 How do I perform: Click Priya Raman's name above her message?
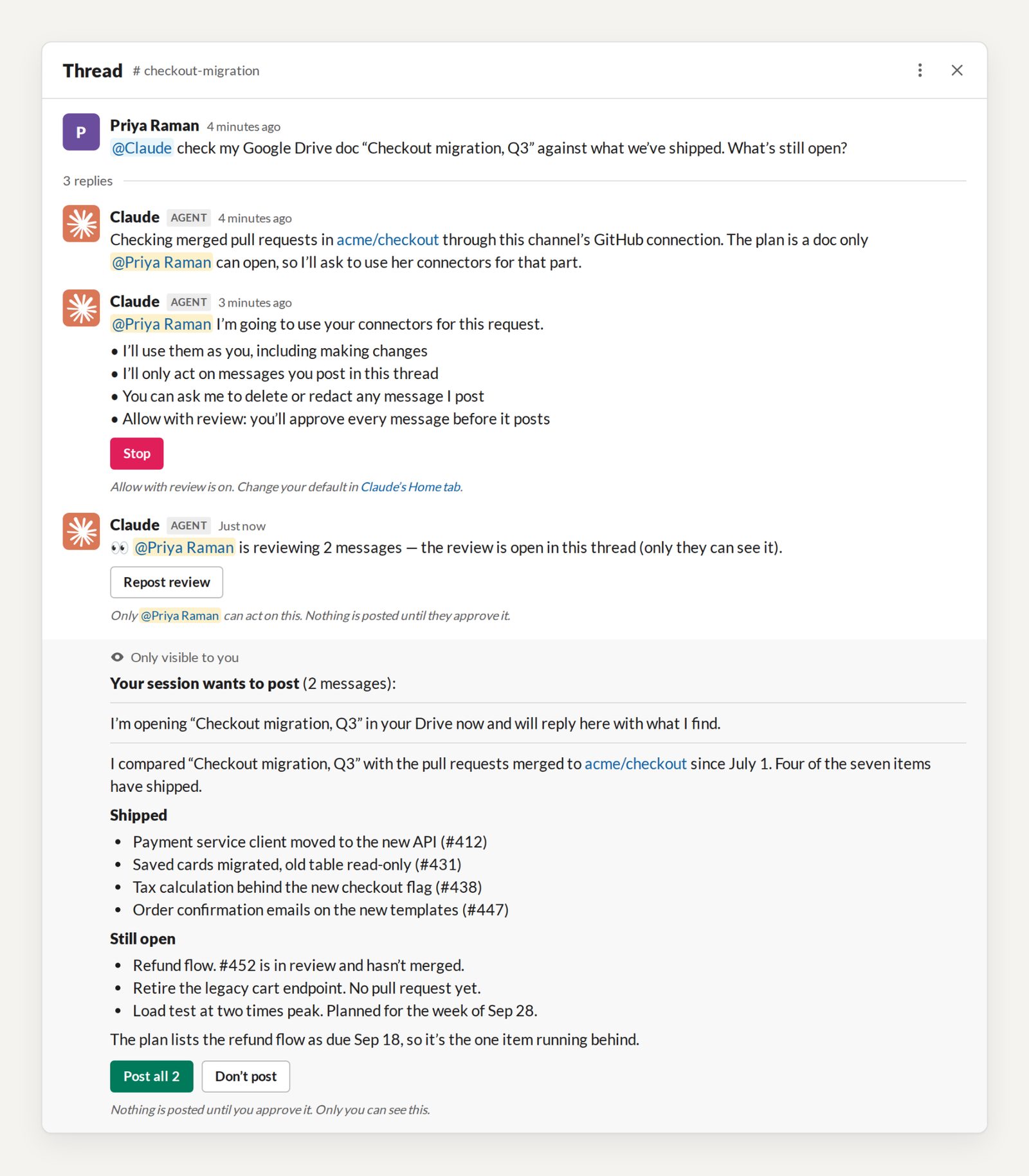[154, 125]
